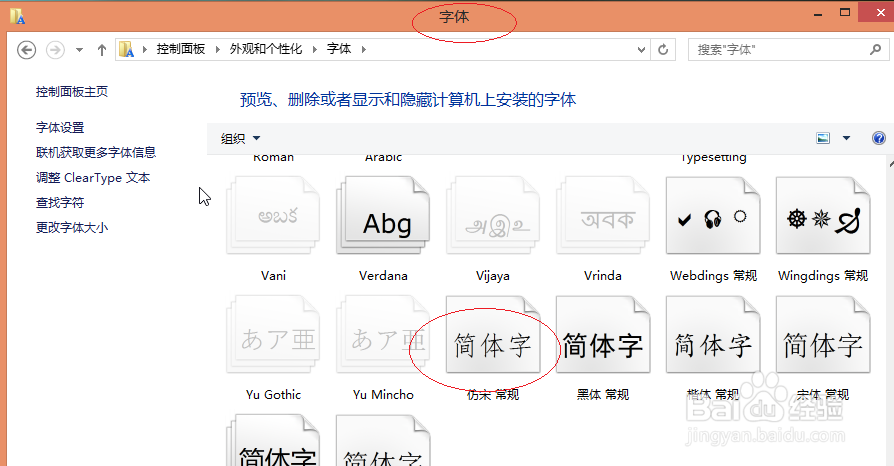Screen dimensions: 894x466
Task: Open Help with the question mark icon
Action: pos(879,138)
